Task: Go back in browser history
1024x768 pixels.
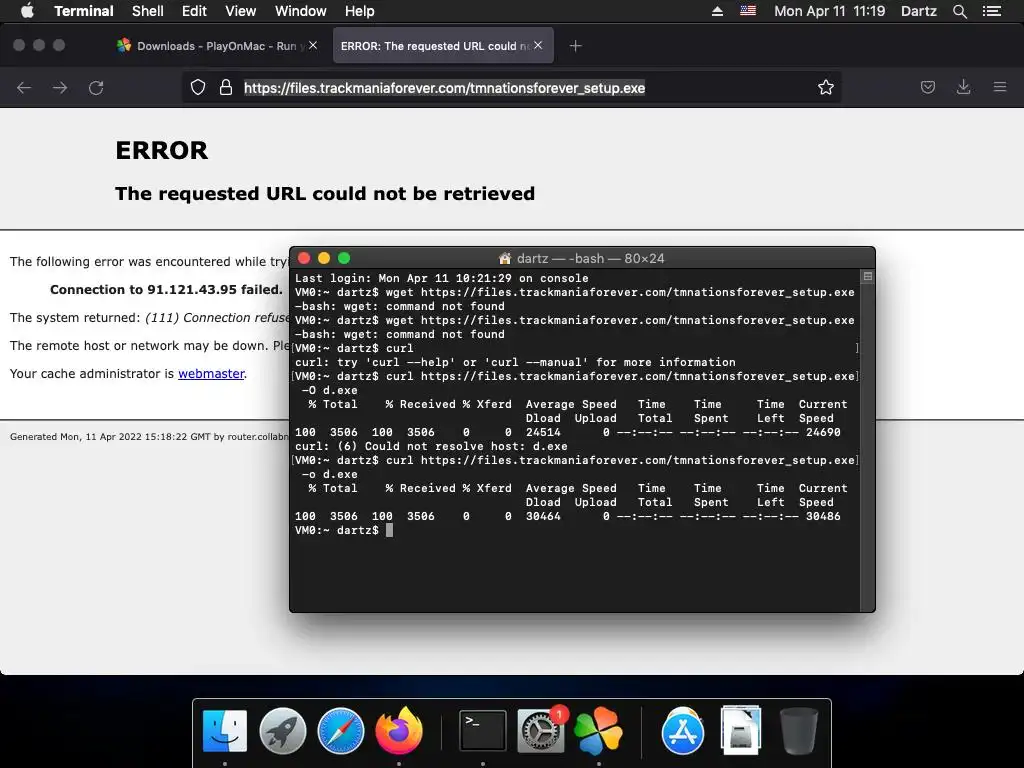Action: [24, 88]
